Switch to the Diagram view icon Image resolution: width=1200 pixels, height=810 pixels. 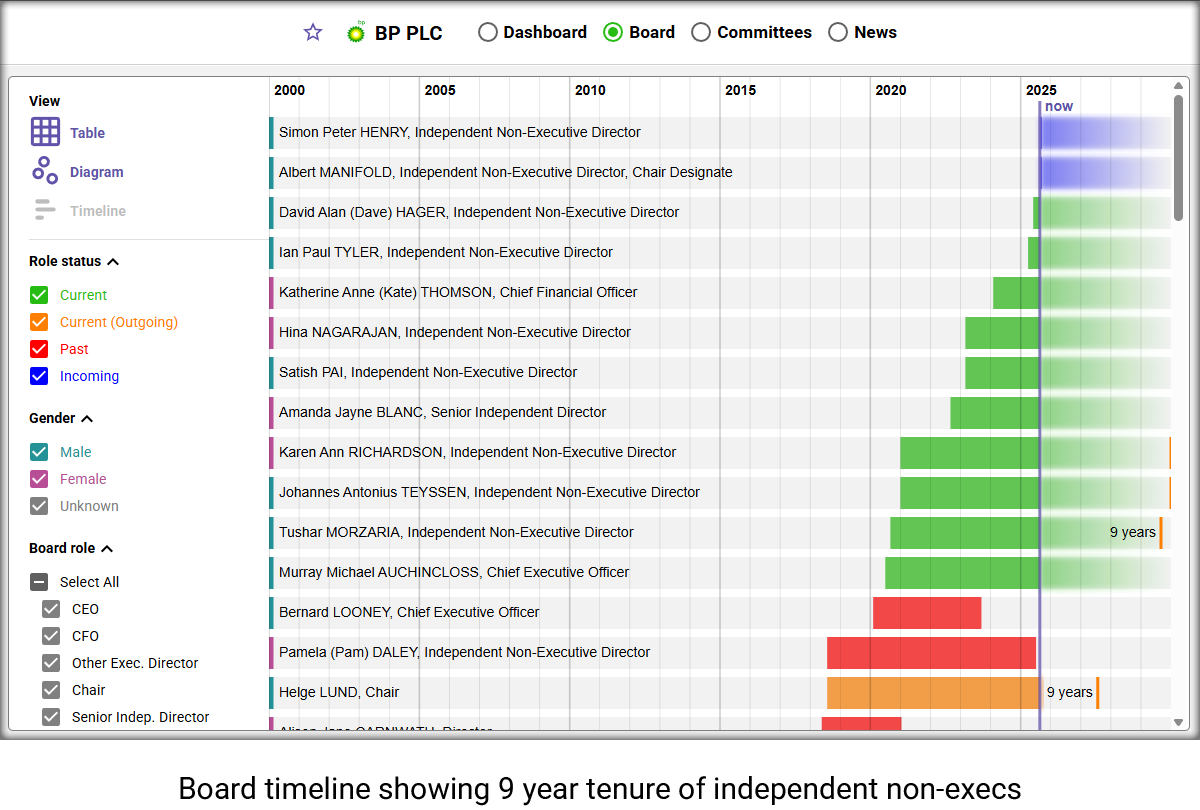(45, 171)
